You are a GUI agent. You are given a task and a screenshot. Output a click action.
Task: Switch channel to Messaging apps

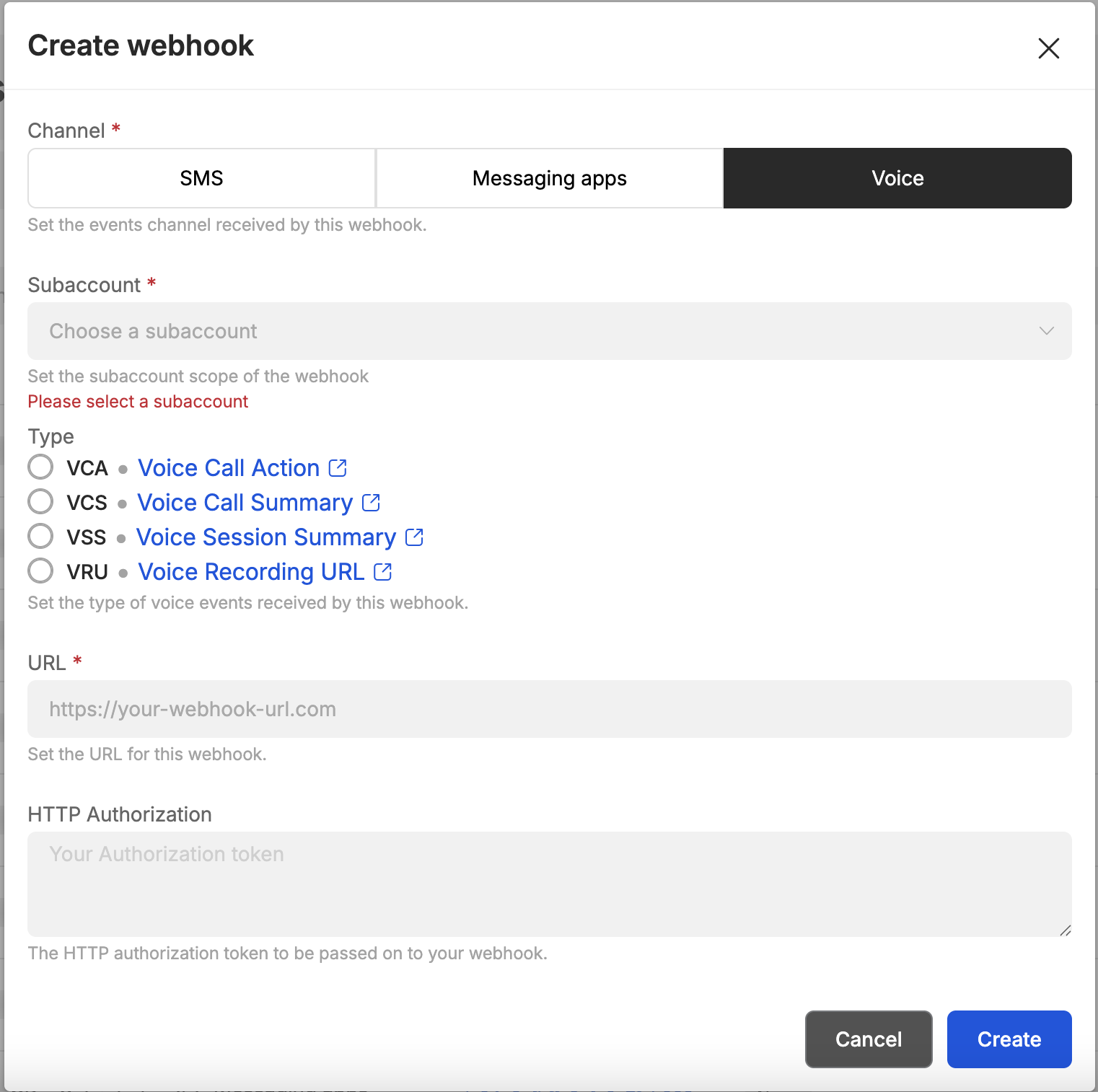click(549, 178)
